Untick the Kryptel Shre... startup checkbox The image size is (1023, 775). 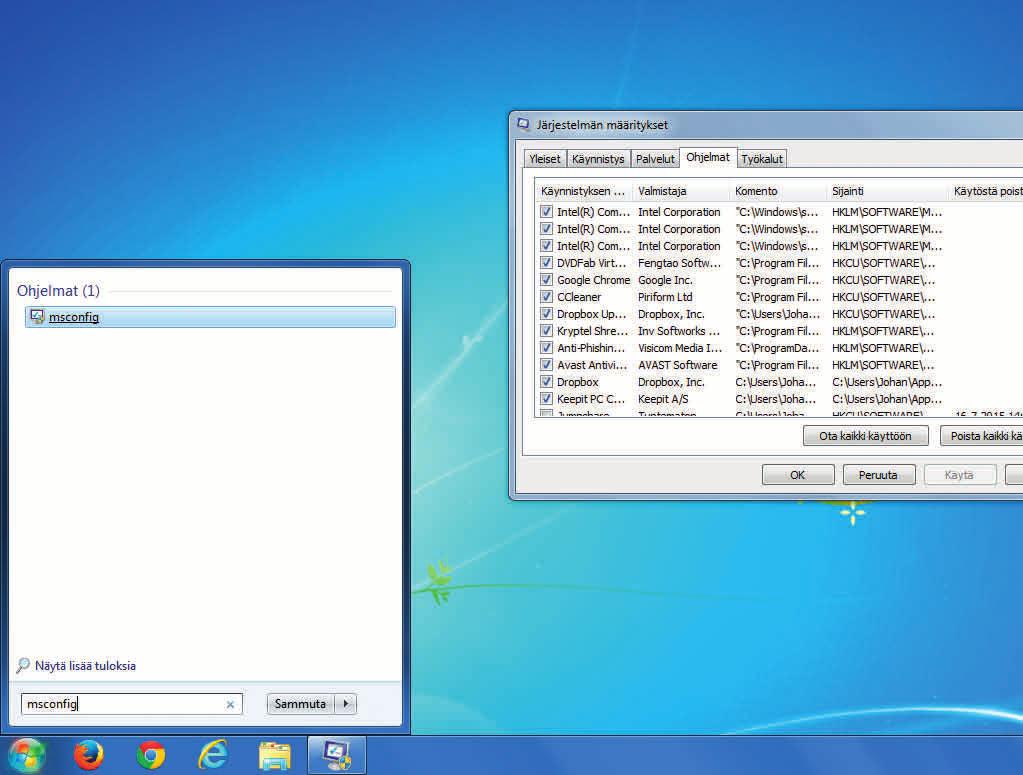click(546, 331)
